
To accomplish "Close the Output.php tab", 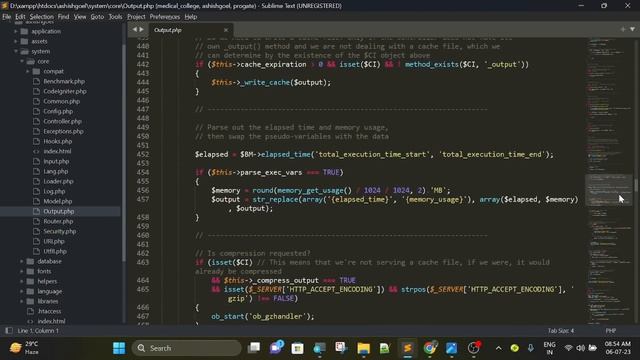I will 226,30.
